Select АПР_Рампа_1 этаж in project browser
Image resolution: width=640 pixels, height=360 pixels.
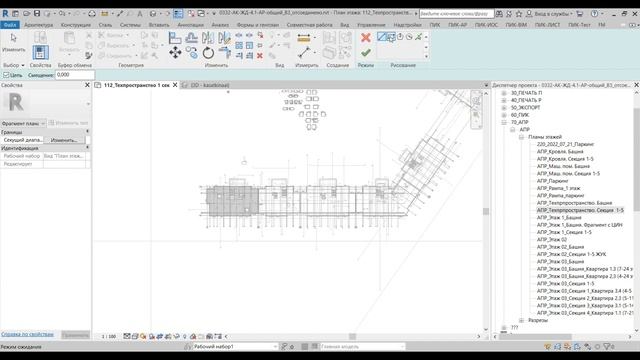[558, 188]
